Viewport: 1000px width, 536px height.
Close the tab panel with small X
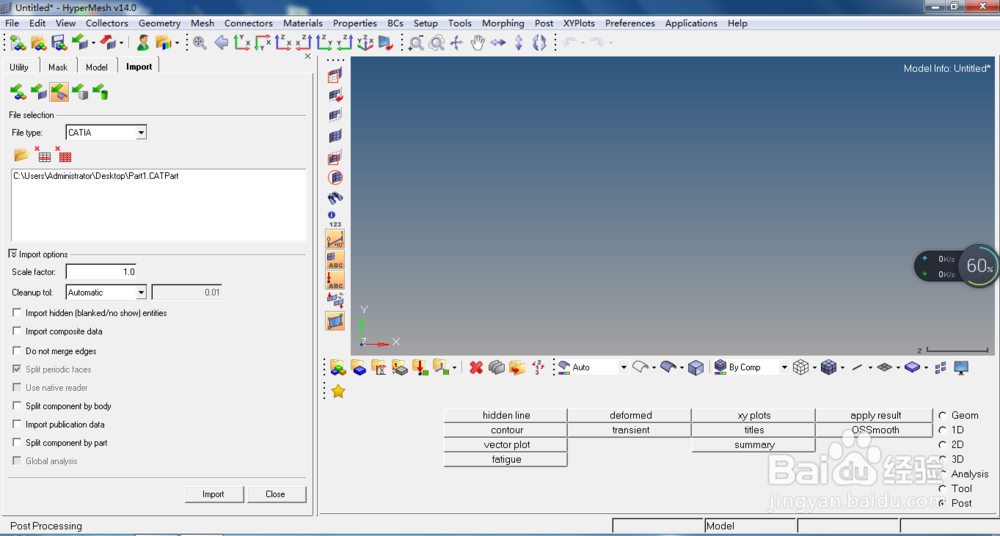click(x=308, y=56)
